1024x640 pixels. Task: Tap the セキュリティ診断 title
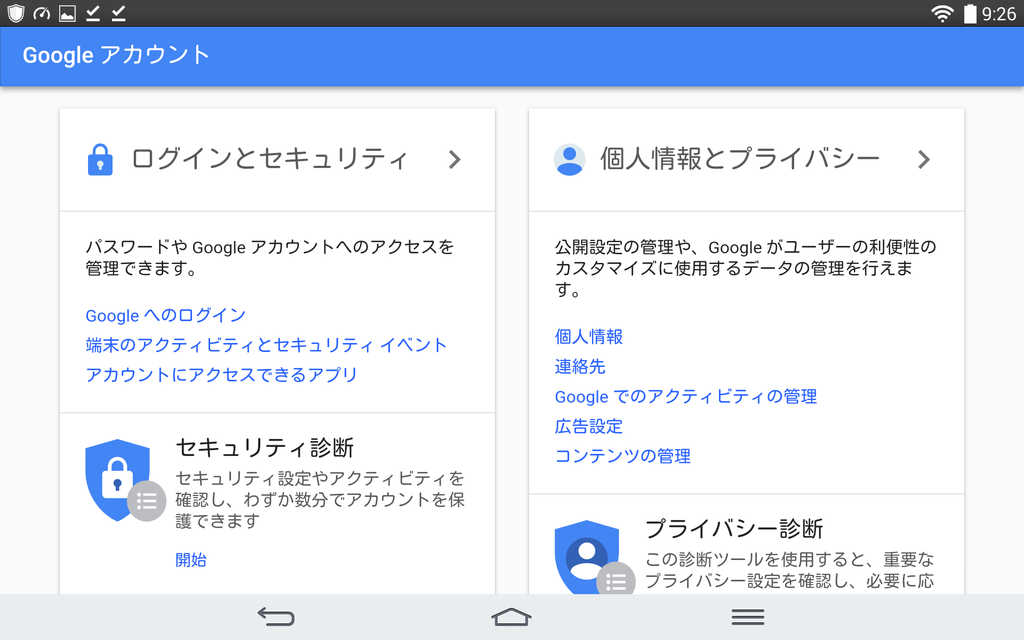[264, 448]
